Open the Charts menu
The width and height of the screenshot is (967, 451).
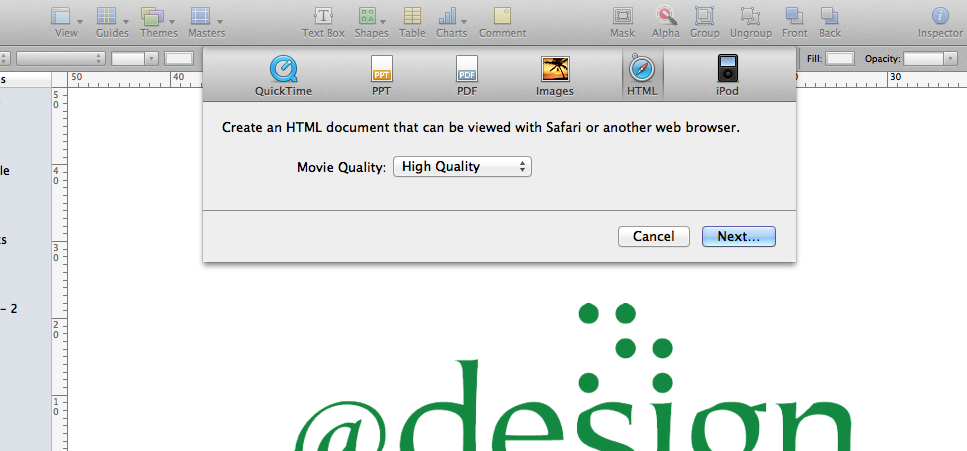coord(451,22)
